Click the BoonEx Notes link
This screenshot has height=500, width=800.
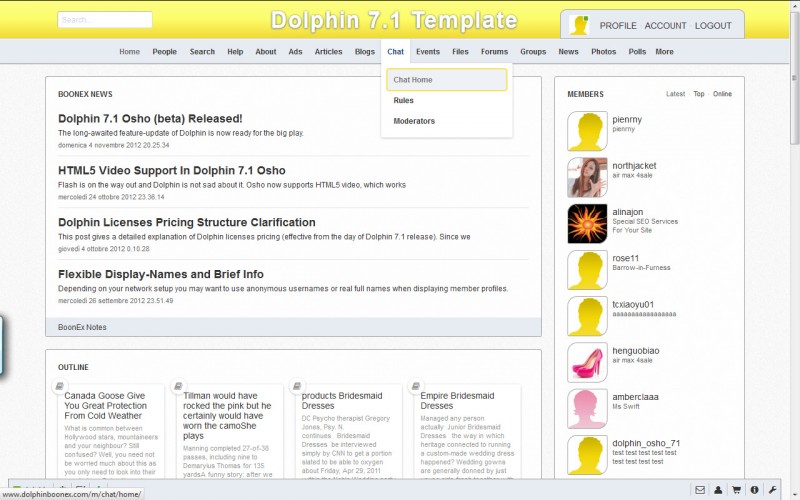(82, 327)
